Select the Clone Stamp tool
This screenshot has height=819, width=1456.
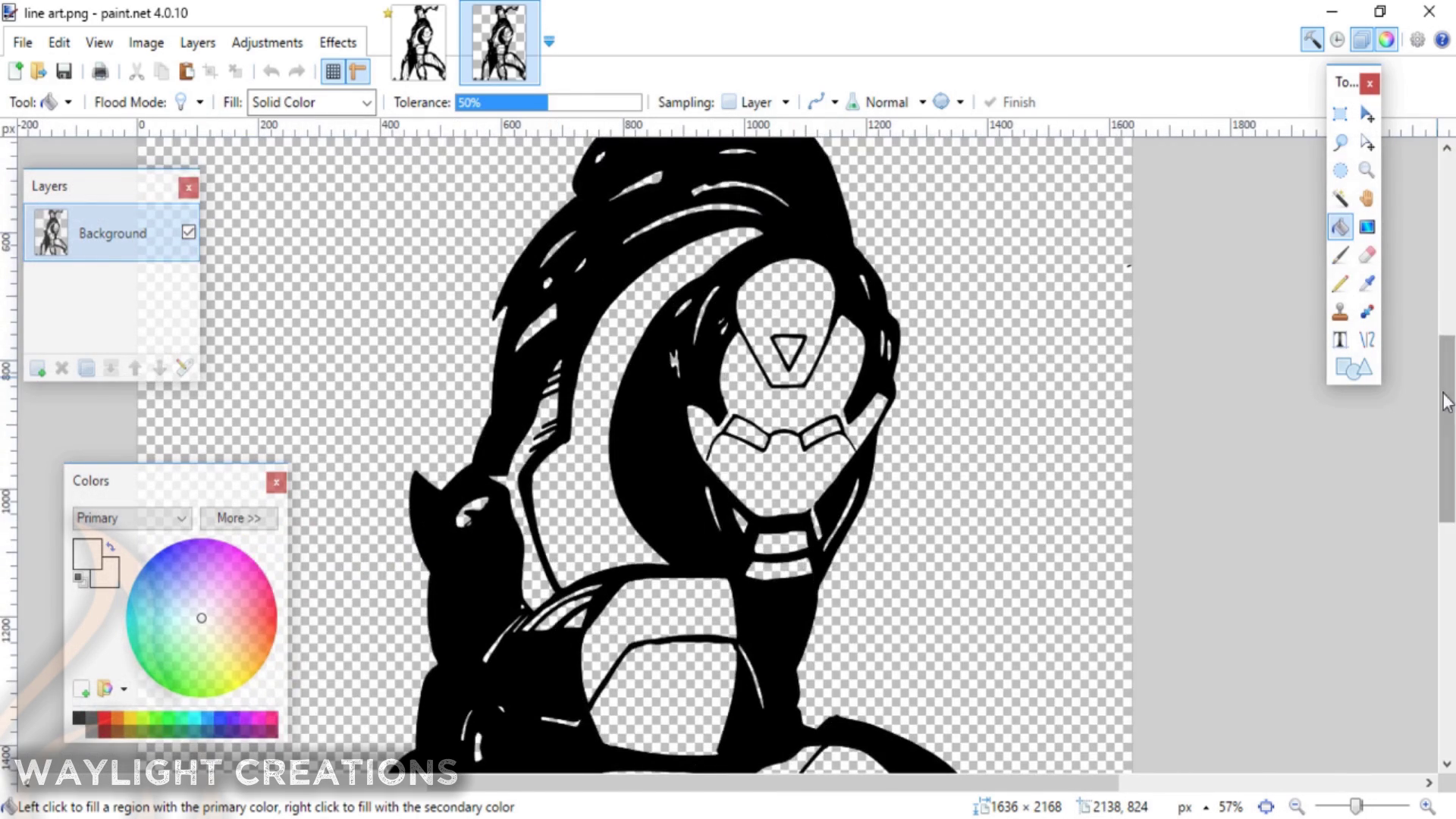point(1340,312)
